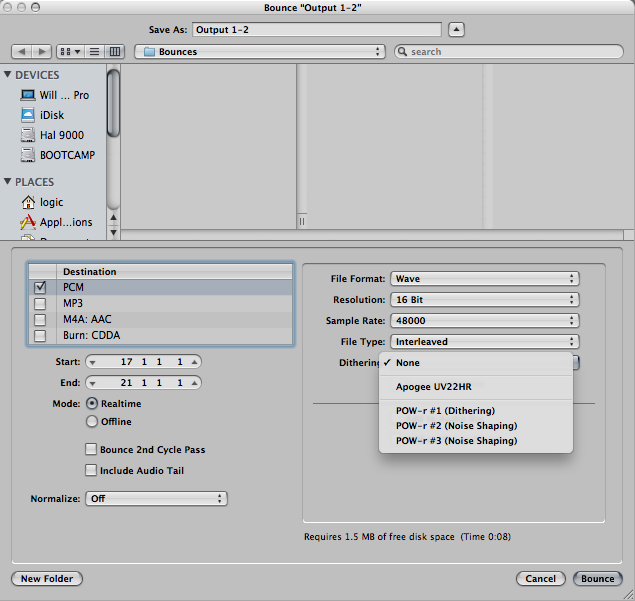Select Offline bounce mode
Viewport: 635px width, 601px height.
pos(92,422)
